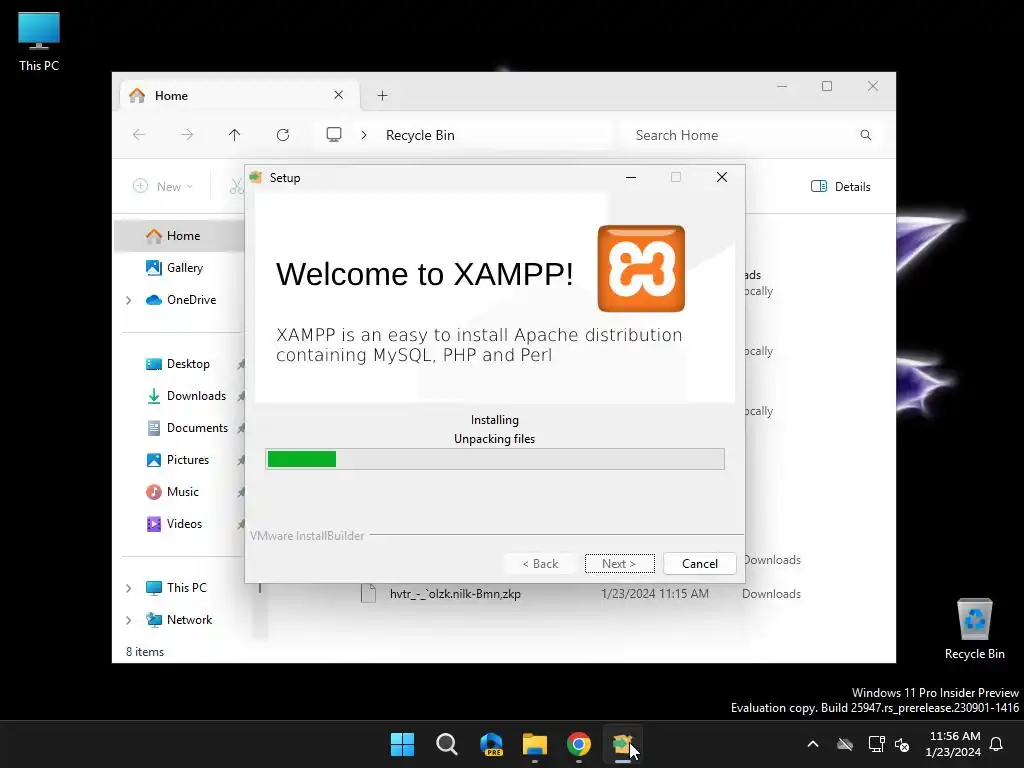Screen dimensions: 1024x768
Task: Expand the Network tree node
Action: [129, 620]
